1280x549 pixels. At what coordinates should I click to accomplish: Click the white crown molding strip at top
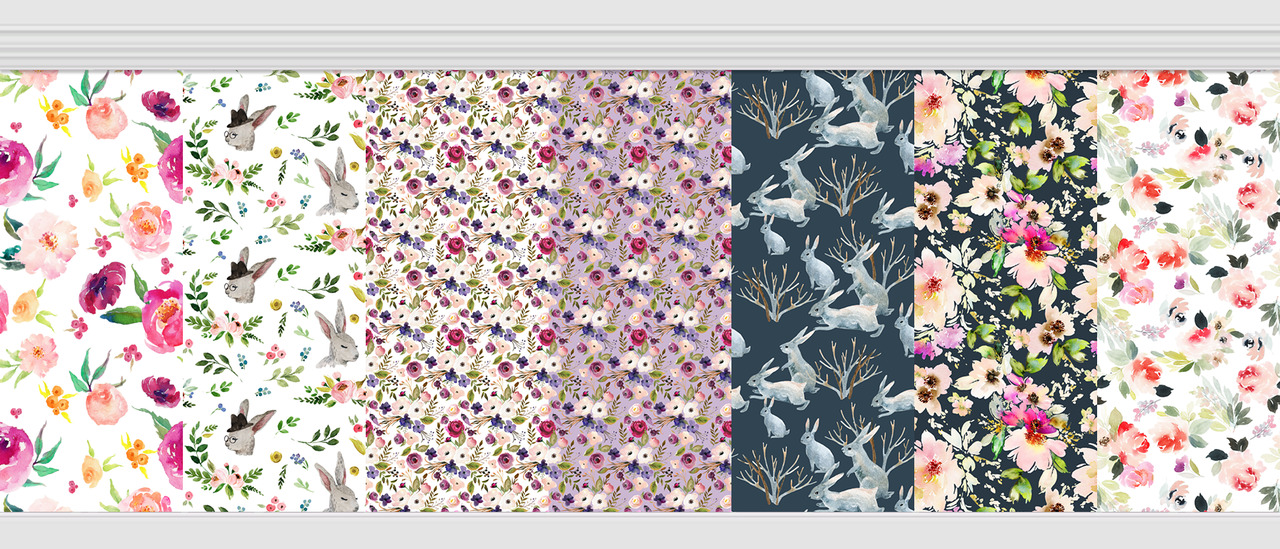[640, 46]
